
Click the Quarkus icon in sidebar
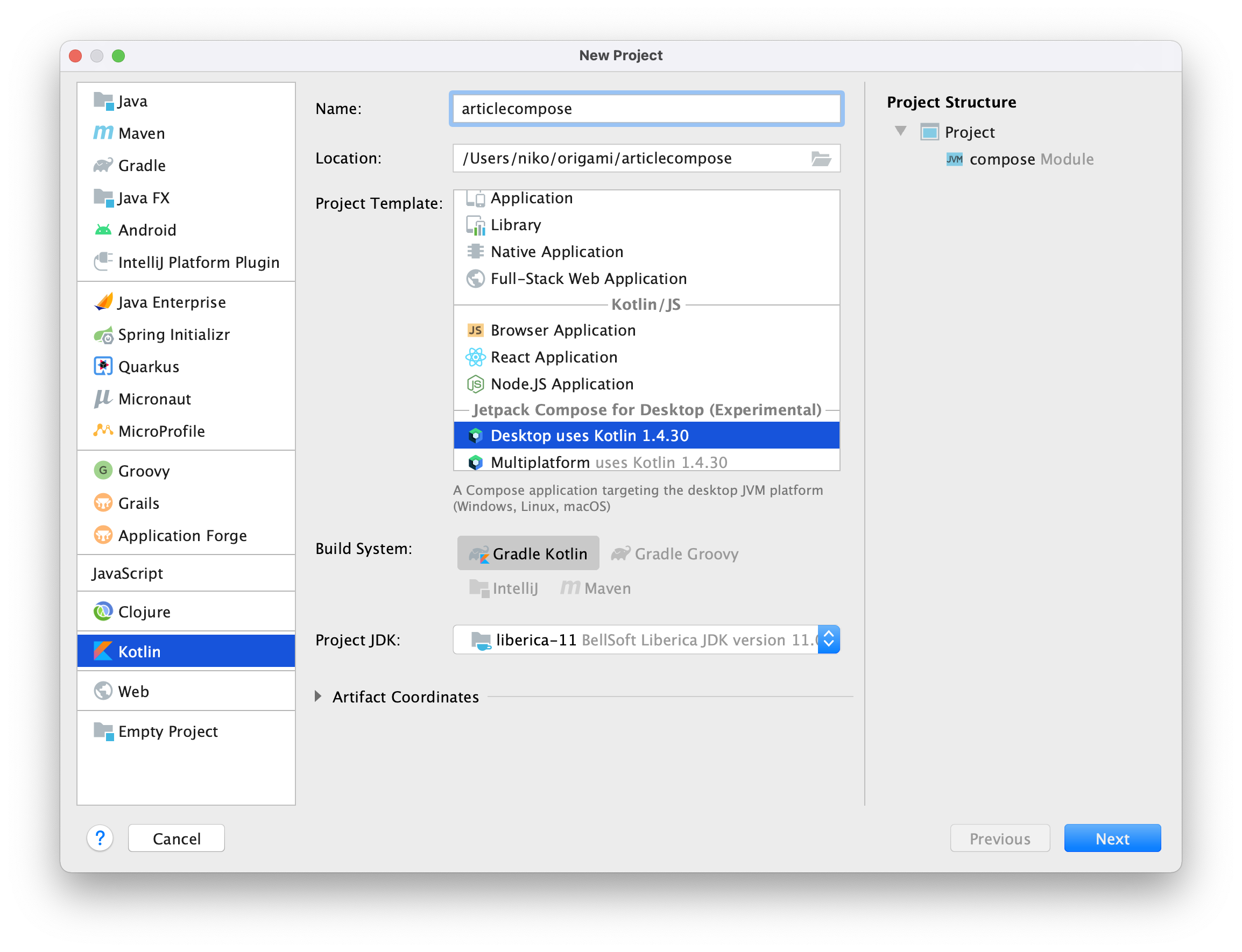(103, 367)
